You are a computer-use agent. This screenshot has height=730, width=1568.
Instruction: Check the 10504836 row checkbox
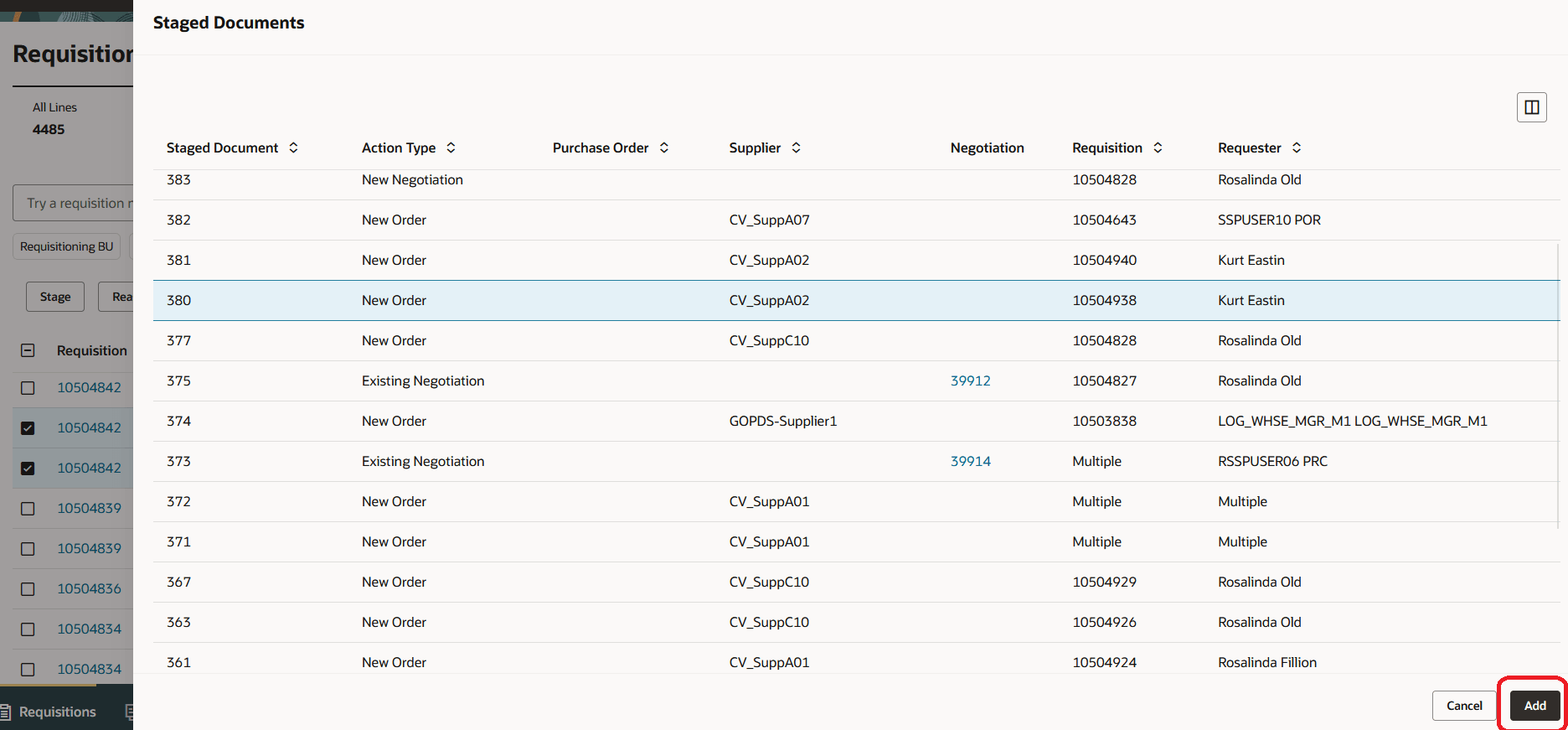coord(28,589)
